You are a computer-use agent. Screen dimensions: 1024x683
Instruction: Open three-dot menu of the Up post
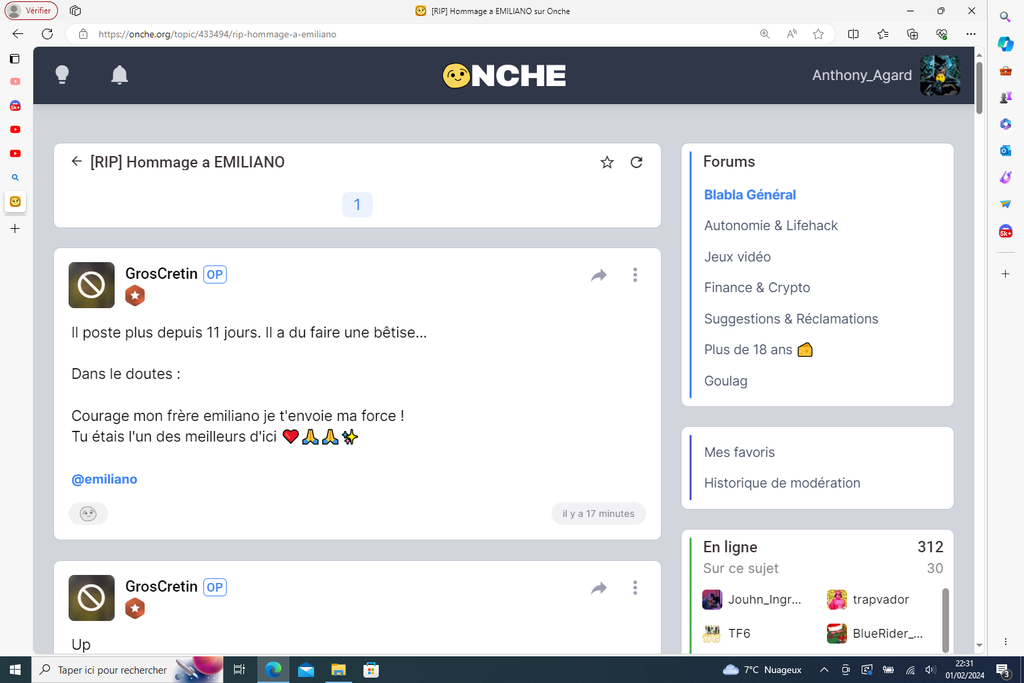[635, 588]
